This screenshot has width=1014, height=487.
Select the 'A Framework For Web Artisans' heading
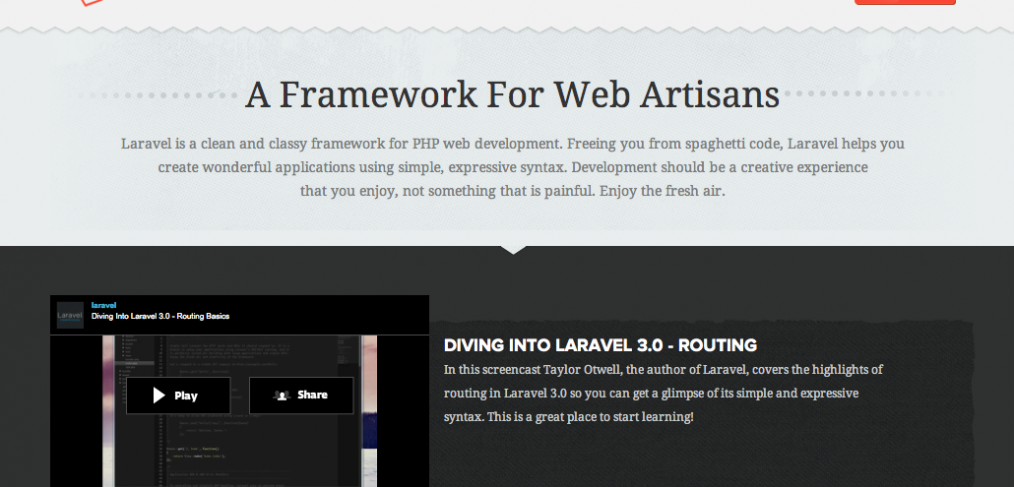[x=512, y=94]
